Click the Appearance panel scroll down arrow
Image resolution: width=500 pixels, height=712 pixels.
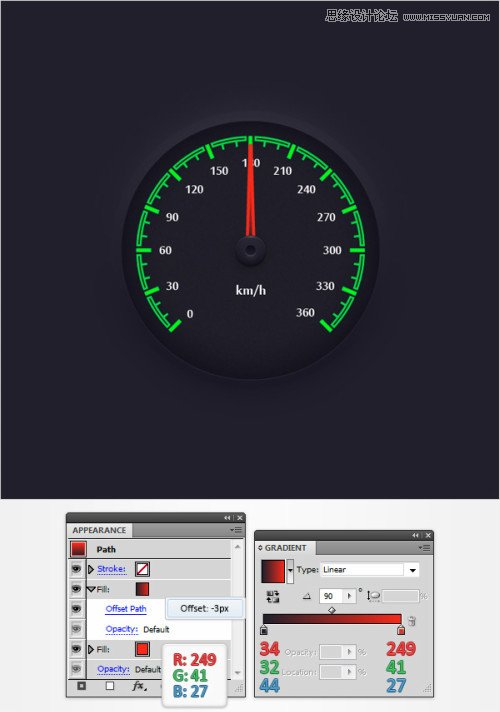coord(238,672)
